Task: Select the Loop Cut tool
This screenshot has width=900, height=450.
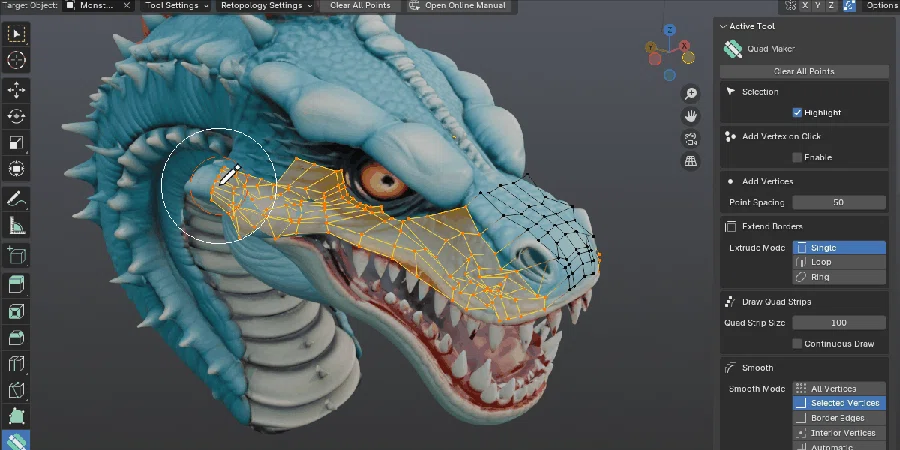Action: [16, 364]
